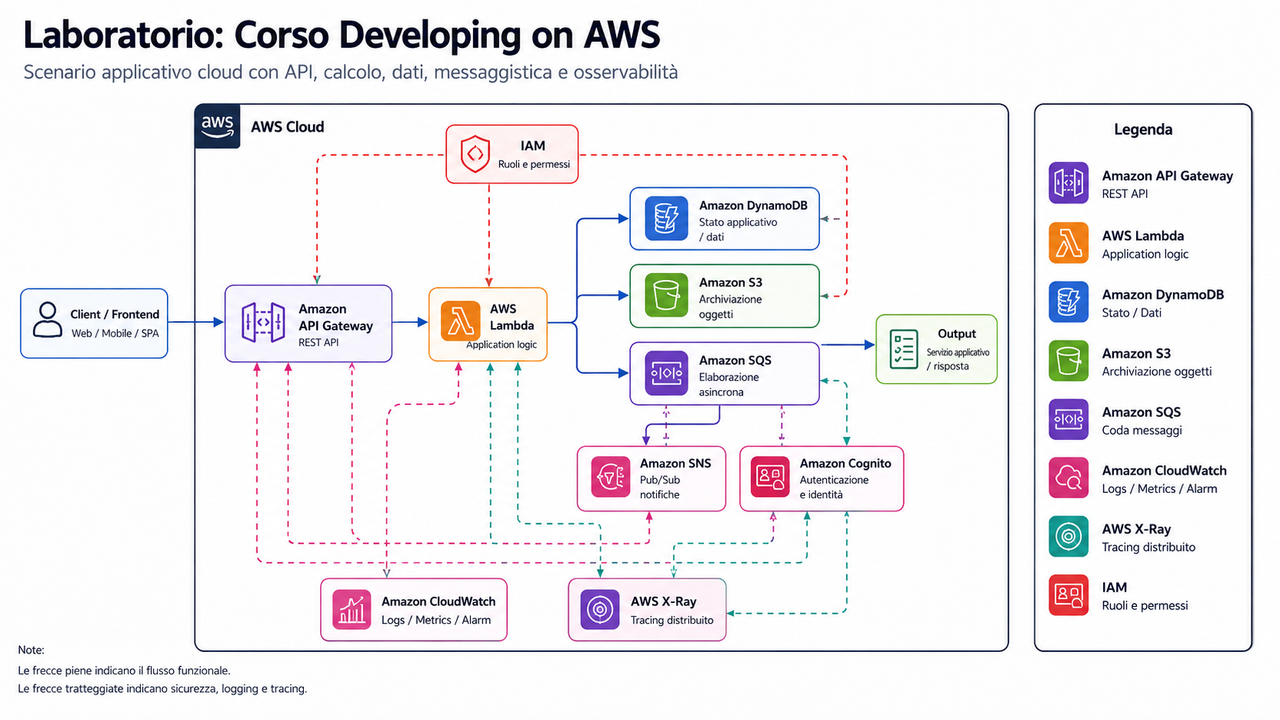Click the "Servizio applicativo / risposta" text
This screenshot has height=720, width=1280.
coord(958,359)
